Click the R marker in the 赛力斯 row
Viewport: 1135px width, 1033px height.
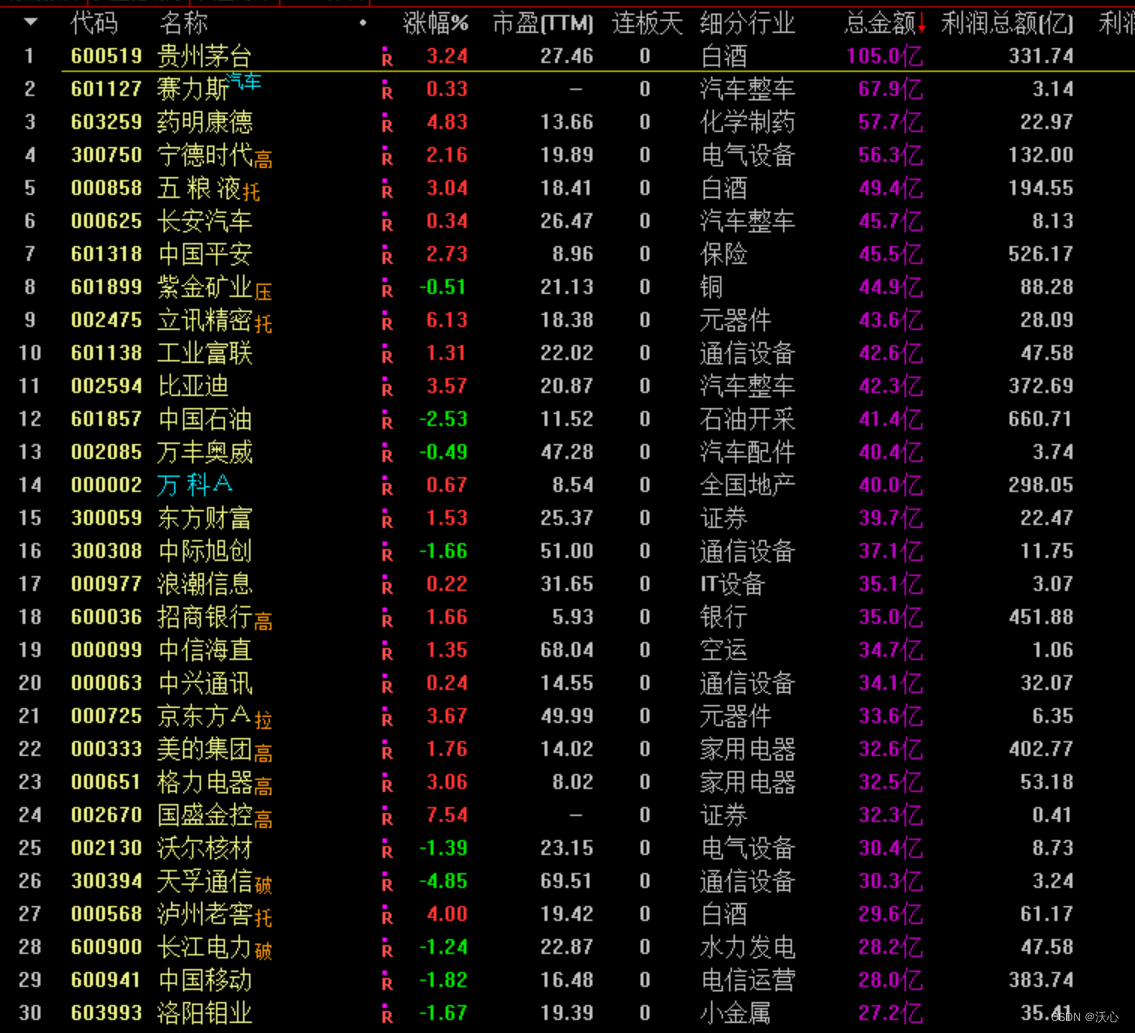387,90
